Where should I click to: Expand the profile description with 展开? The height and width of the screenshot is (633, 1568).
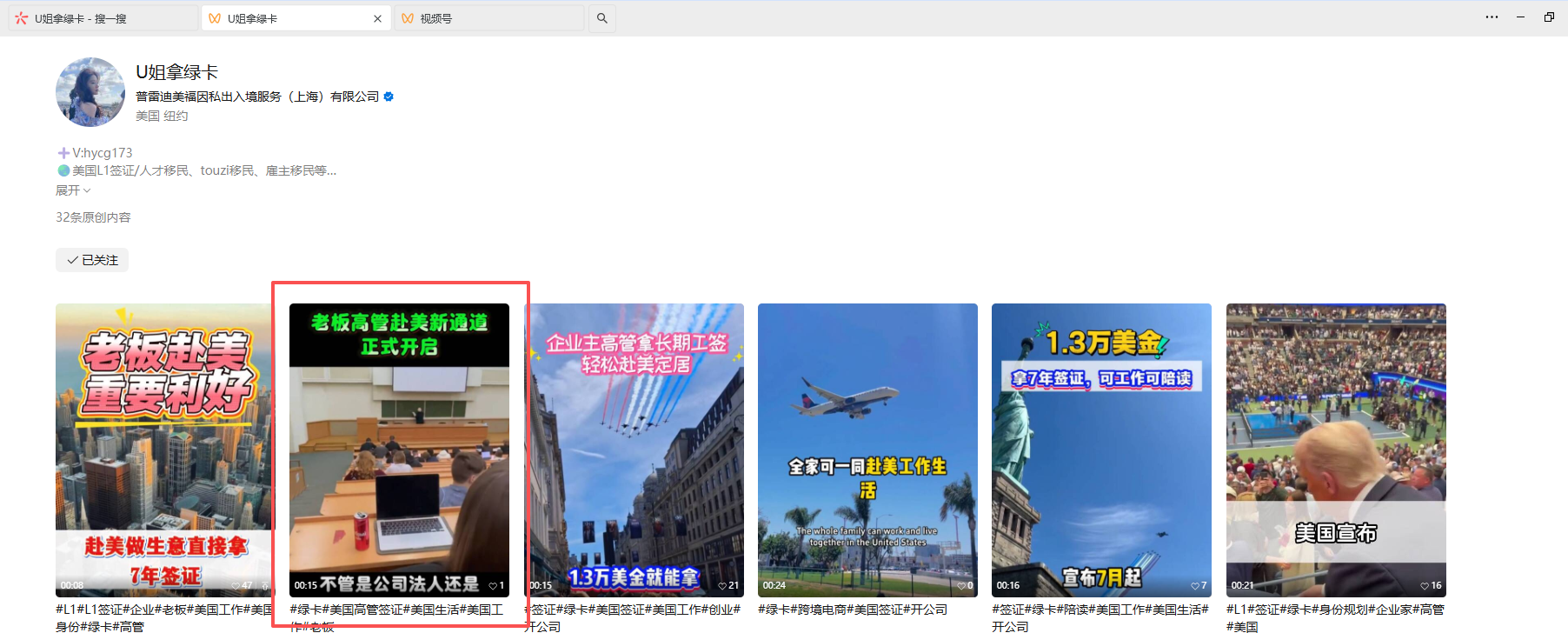pos(73,190)
